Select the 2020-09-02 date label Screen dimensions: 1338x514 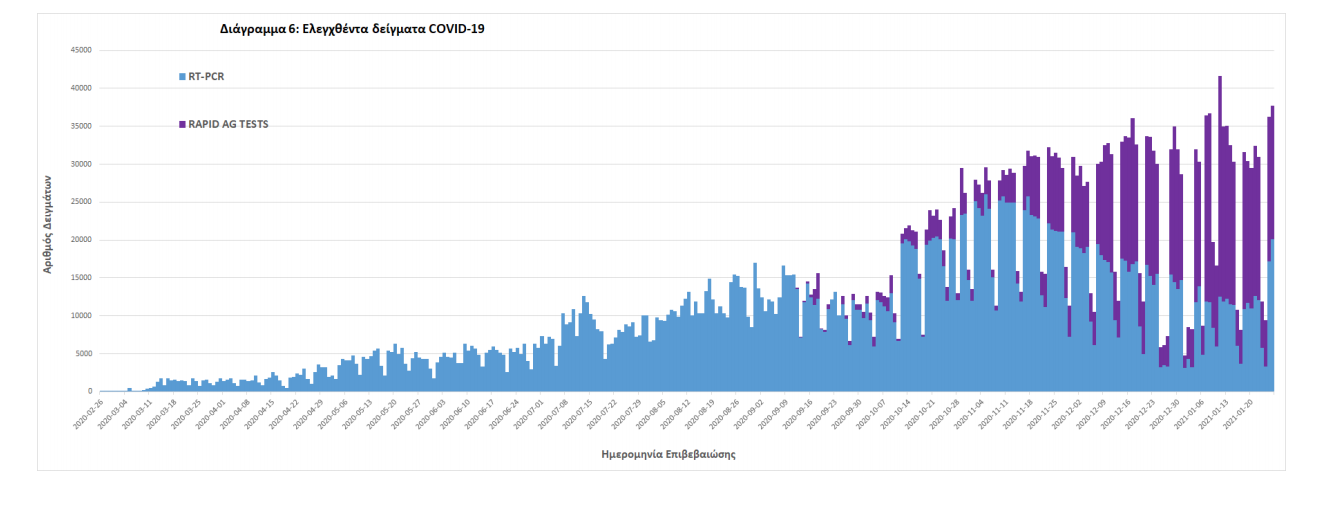coord(747,412)
